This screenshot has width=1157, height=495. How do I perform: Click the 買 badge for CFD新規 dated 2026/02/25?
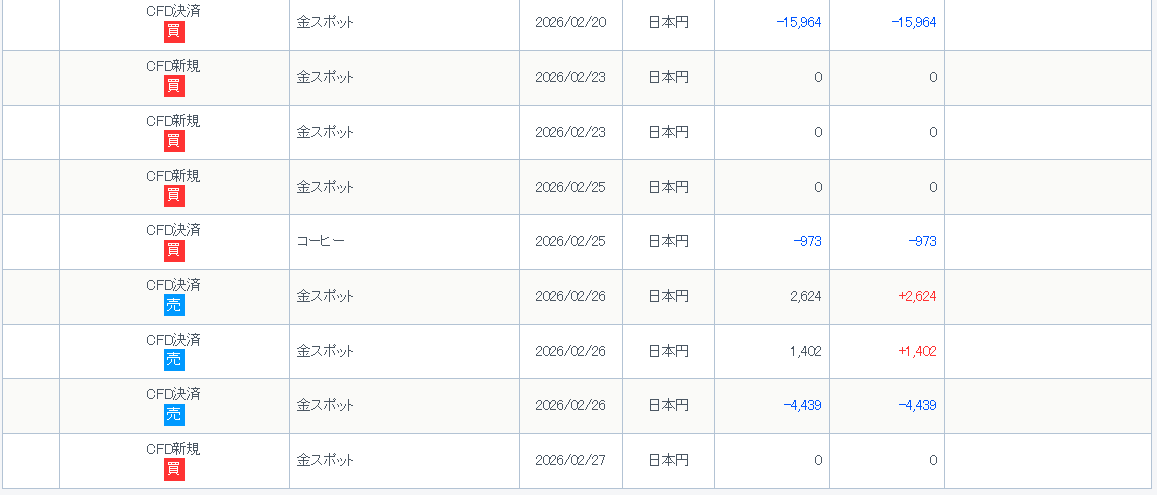(x=174, y=196)
